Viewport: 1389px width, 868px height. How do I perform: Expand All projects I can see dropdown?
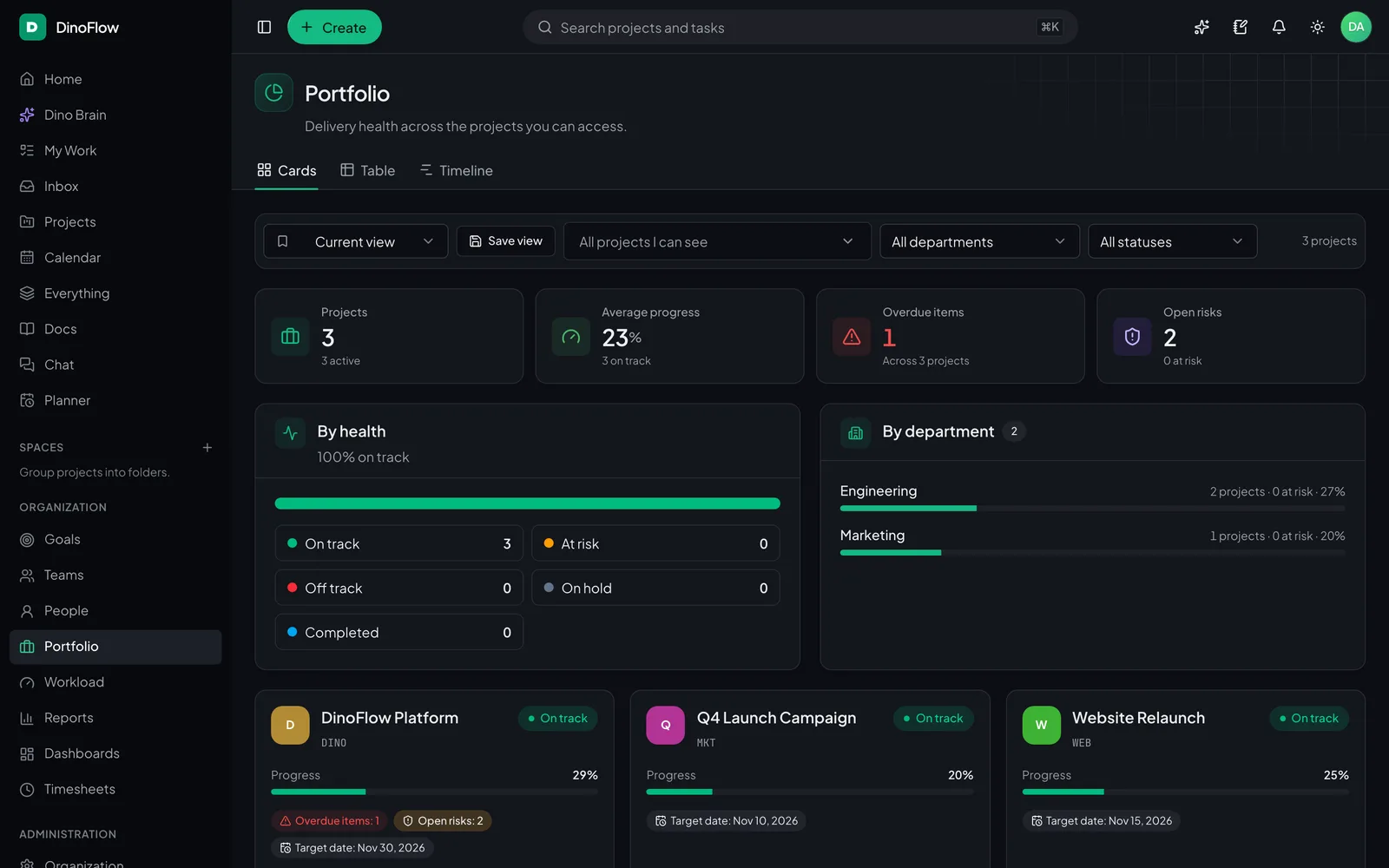click(717, 241)
